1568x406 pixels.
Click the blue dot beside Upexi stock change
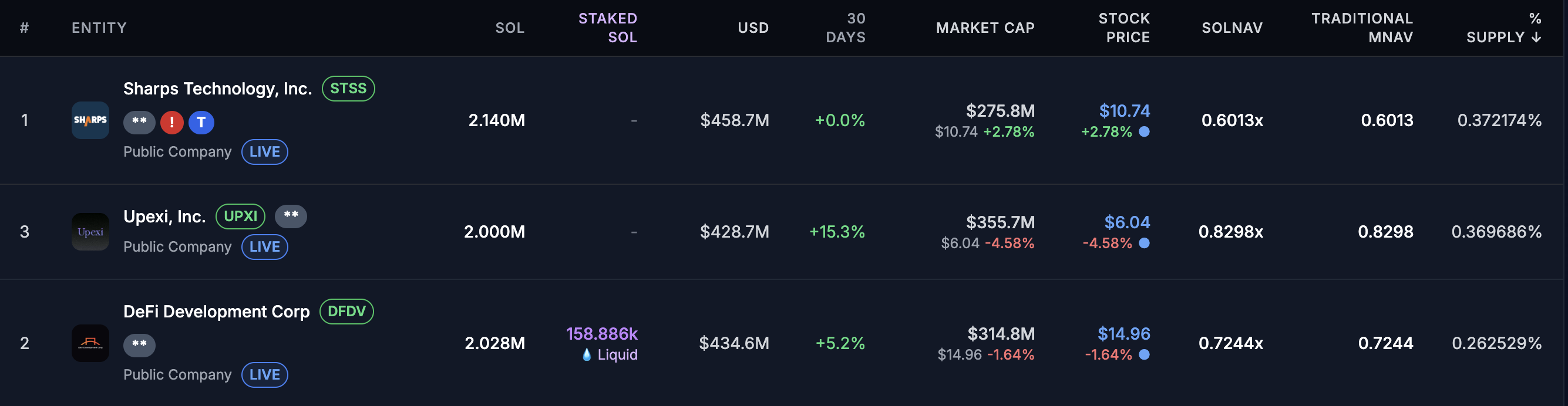(1145, 243)
